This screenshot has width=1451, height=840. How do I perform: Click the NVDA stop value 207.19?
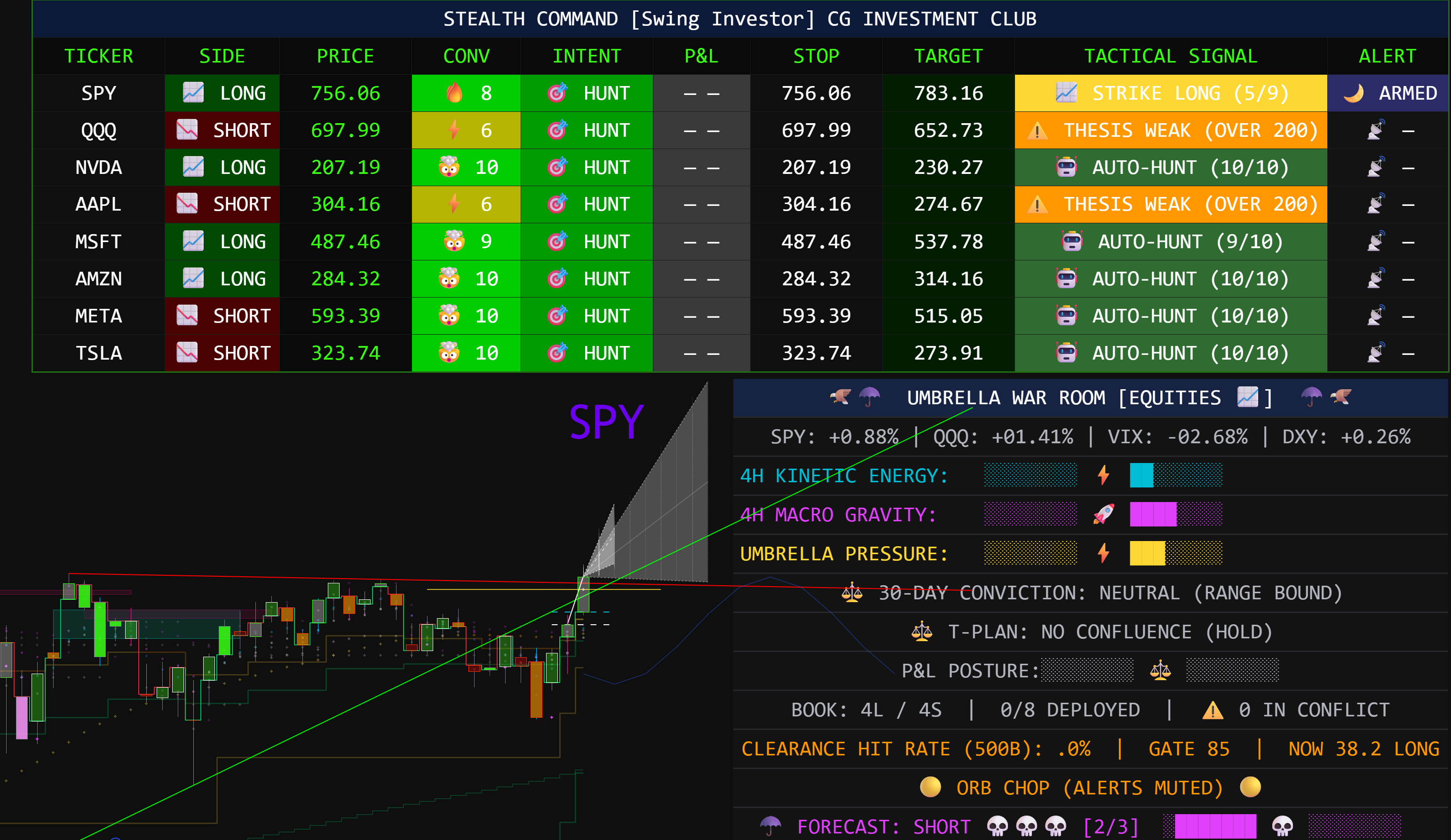[x=816, y=167]
